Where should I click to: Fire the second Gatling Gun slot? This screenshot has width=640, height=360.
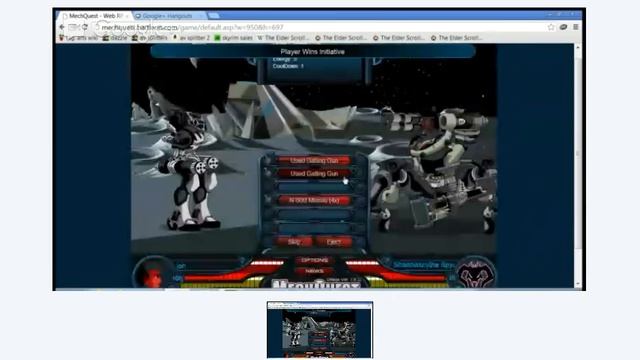point(314,173)
